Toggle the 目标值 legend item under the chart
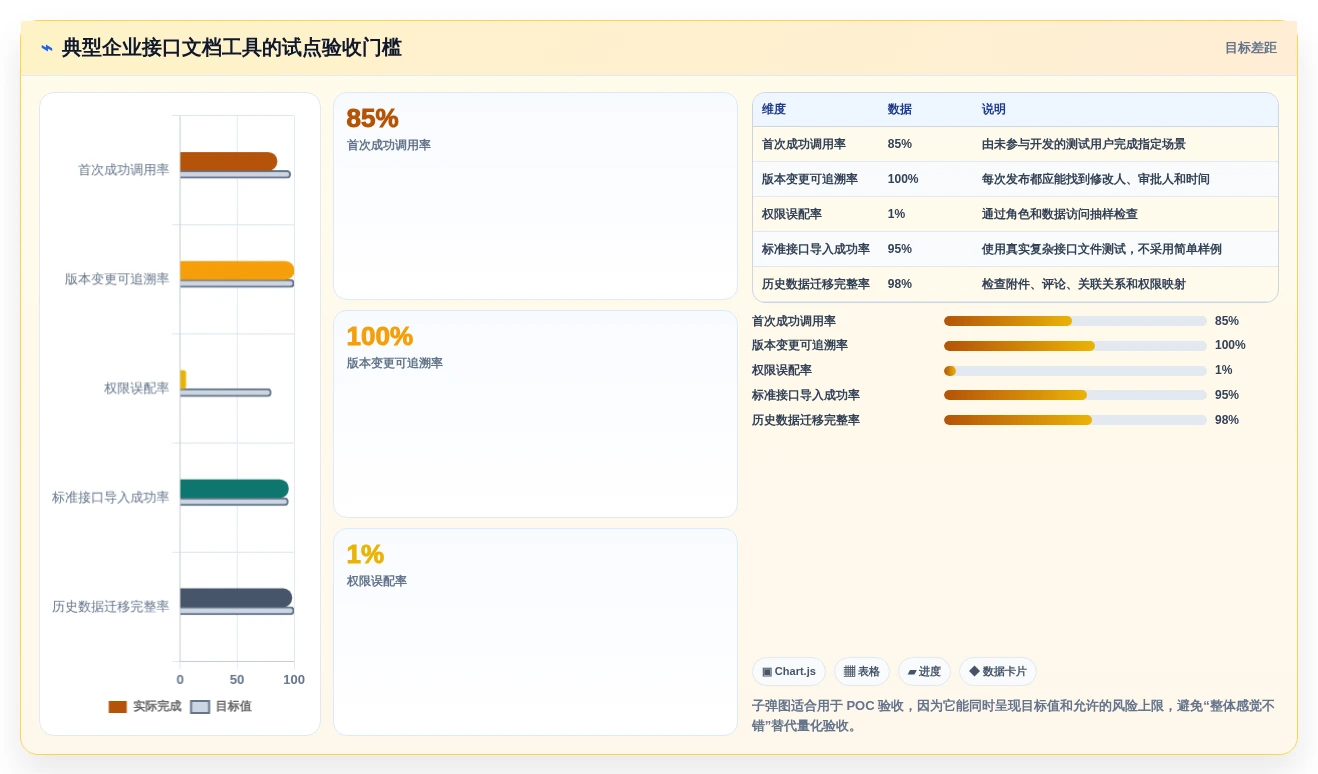 click(x=221, y=706)
